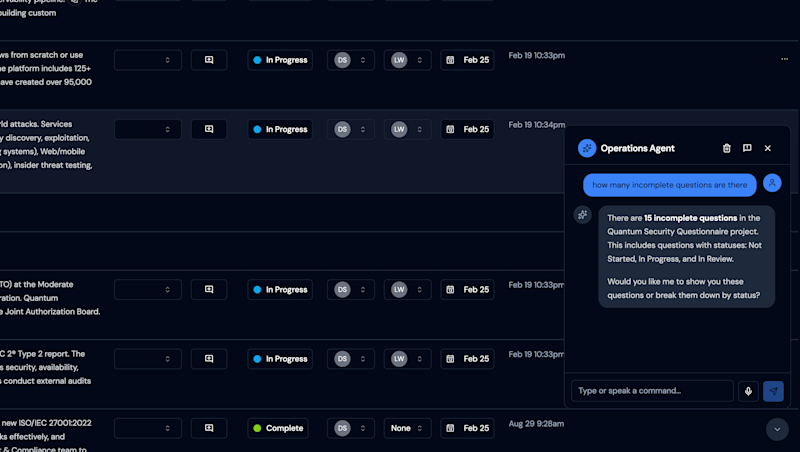This screenshot has width=800, height=452.
Task: Click the 'Feb 19 10:34pm' timestamp
Action: click(x=537, y=125)
